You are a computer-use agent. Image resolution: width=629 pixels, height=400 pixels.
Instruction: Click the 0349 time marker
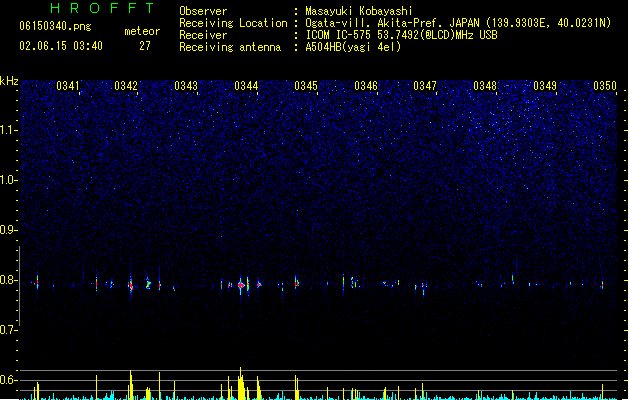pos(545,86)
